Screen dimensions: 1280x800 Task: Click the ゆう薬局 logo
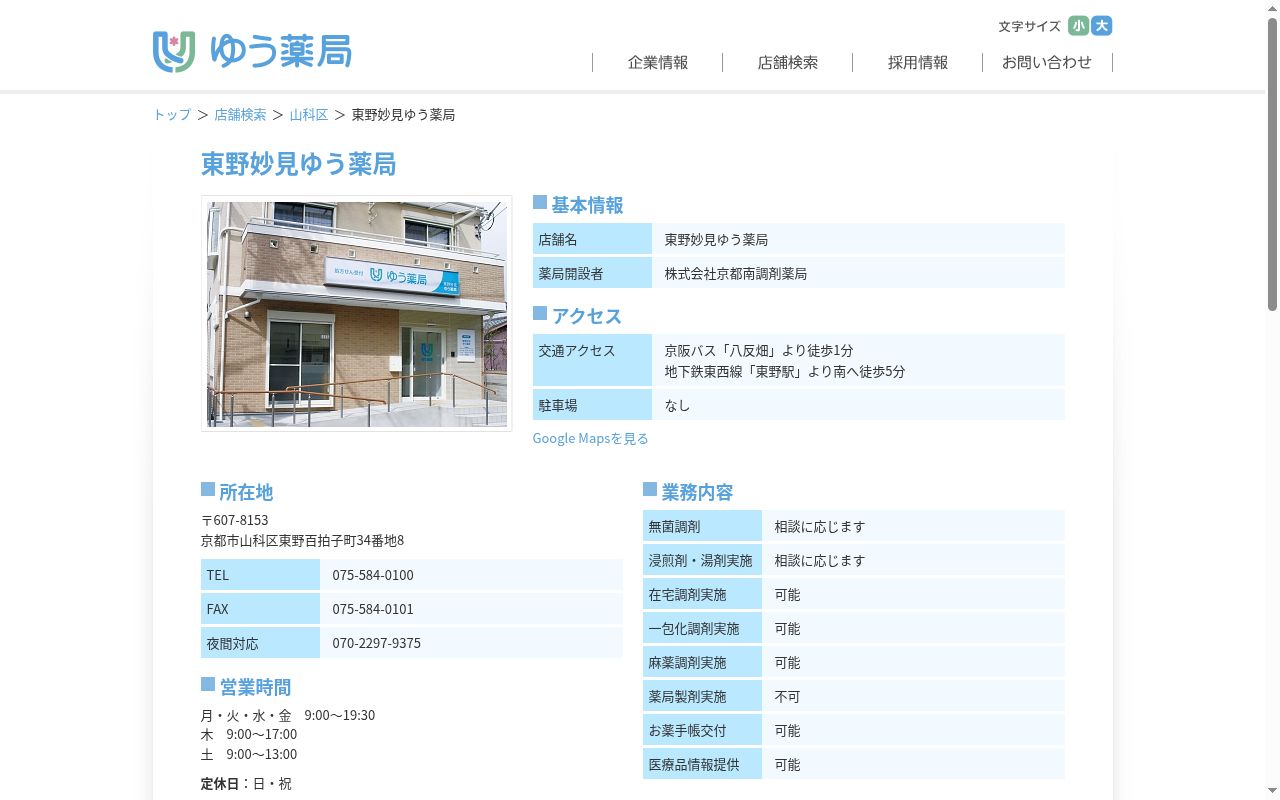click(x=252, y=51)
